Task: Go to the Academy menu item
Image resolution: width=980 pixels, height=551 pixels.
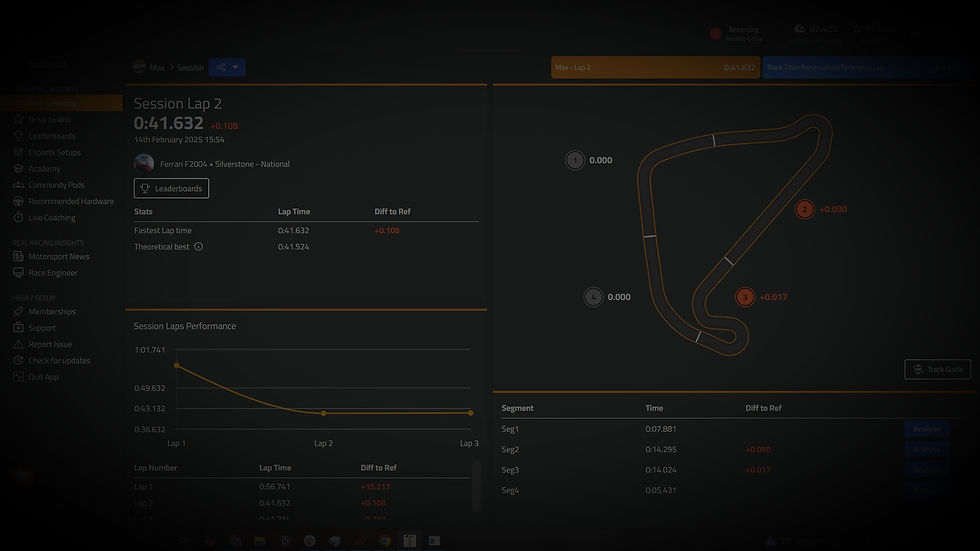Action: [44, 168]
